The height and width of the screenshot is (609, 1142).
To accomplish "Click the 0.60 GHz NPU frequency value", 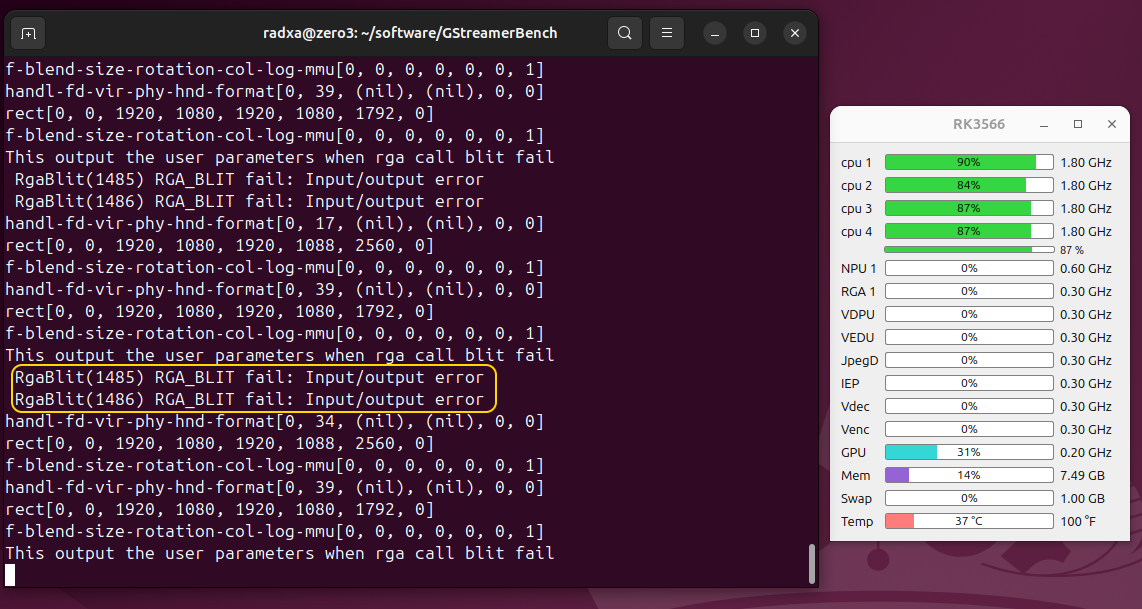I will (x=1086, y=269).
